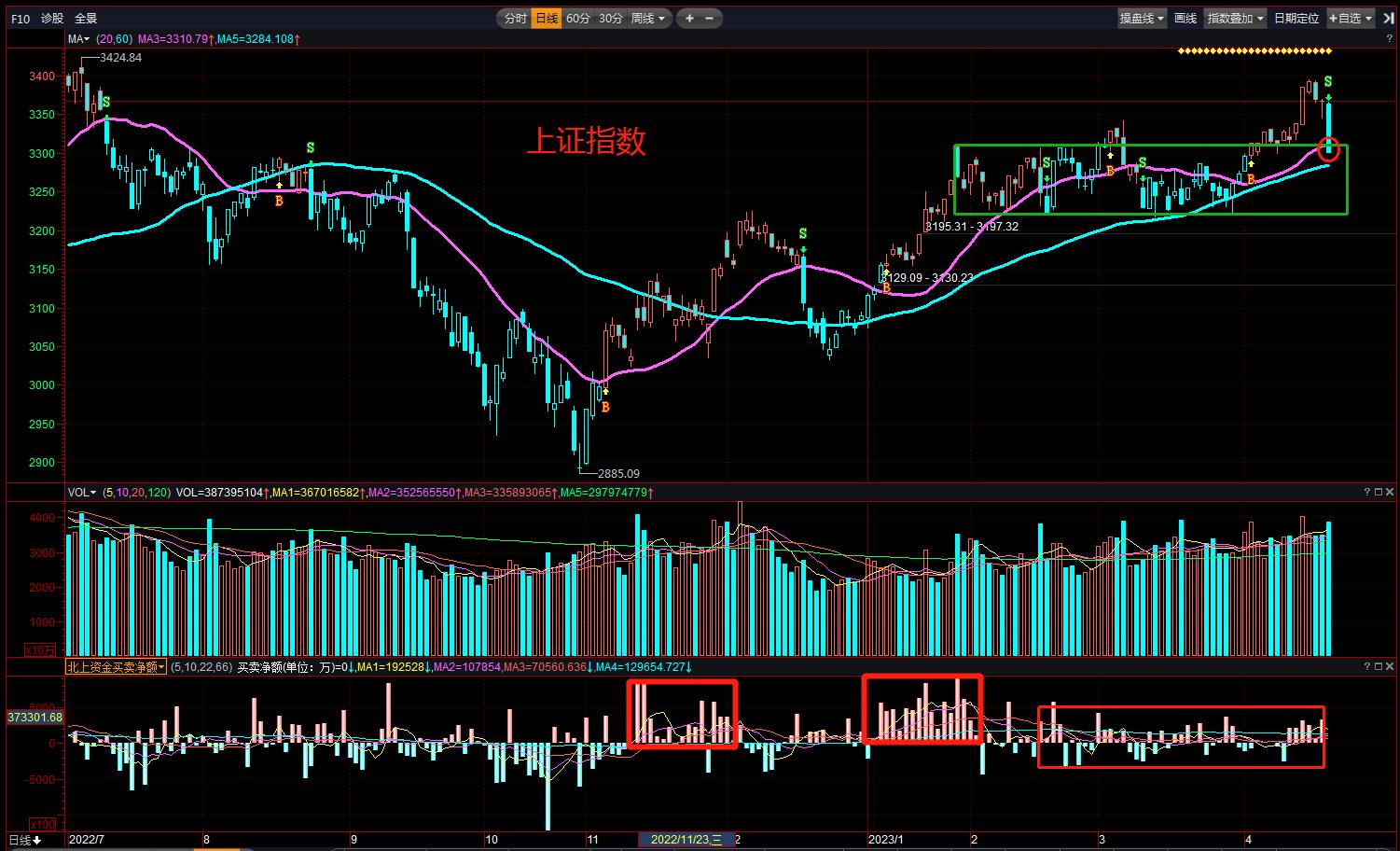Open the 指数叠加 dropdown menu
The image size is (1400, 851).
click(x=1235, y=19)
